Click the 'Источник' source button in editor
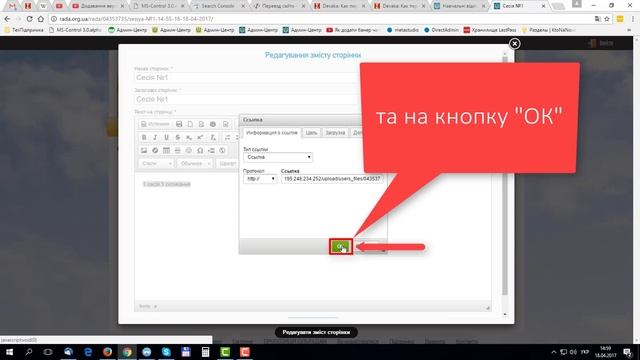640x360 pixels. click(155, 124)
